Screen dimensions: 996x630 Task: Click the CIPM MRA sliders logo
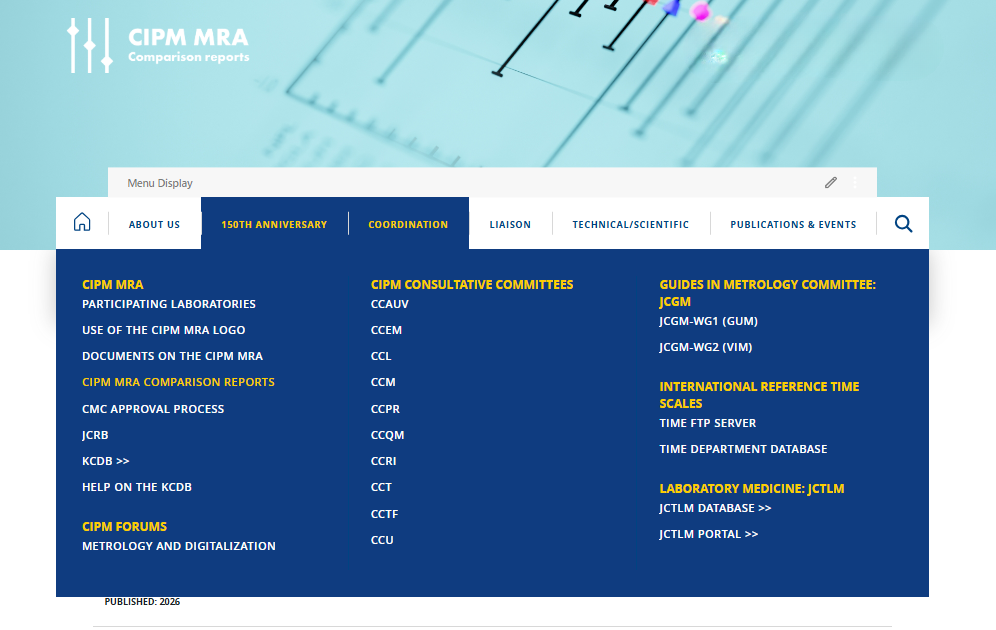tap(90, 45)
